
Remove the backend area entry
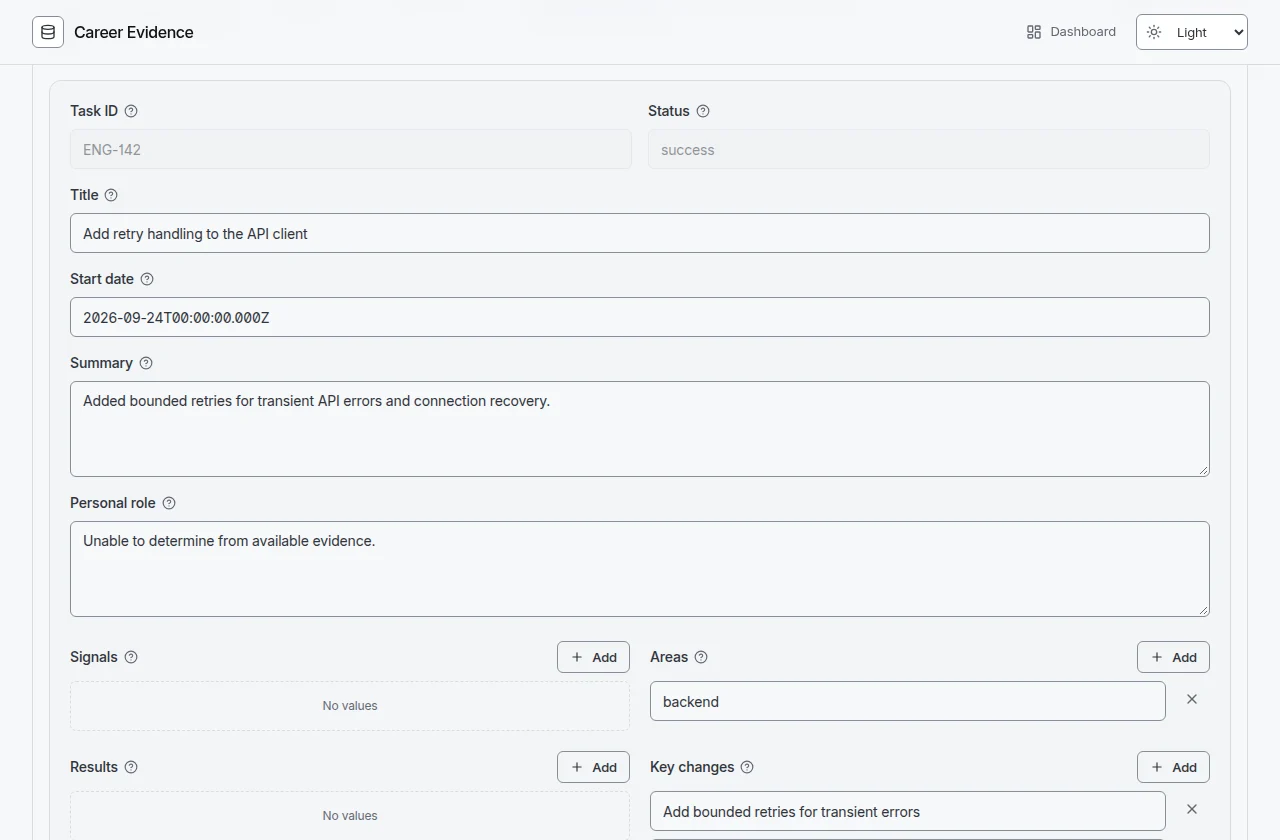pyautogui.click(x=1192, y=699)
